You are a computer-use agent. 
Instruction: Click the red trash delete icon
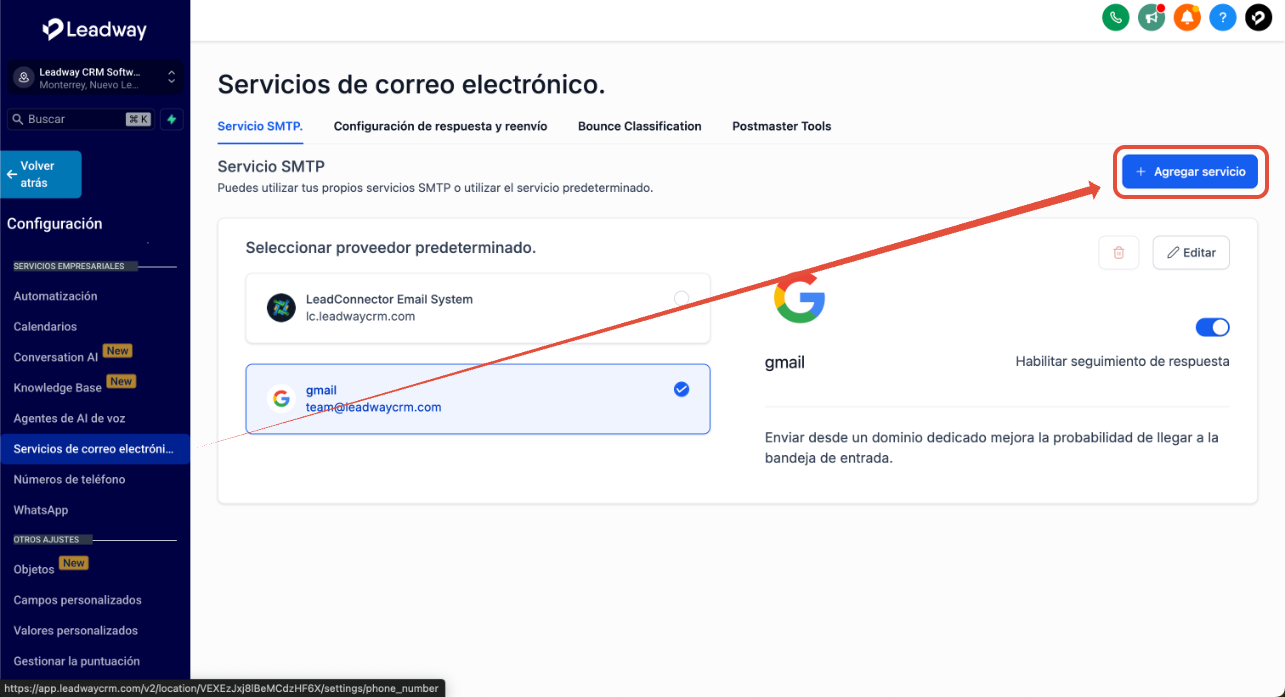[1119, 253]
